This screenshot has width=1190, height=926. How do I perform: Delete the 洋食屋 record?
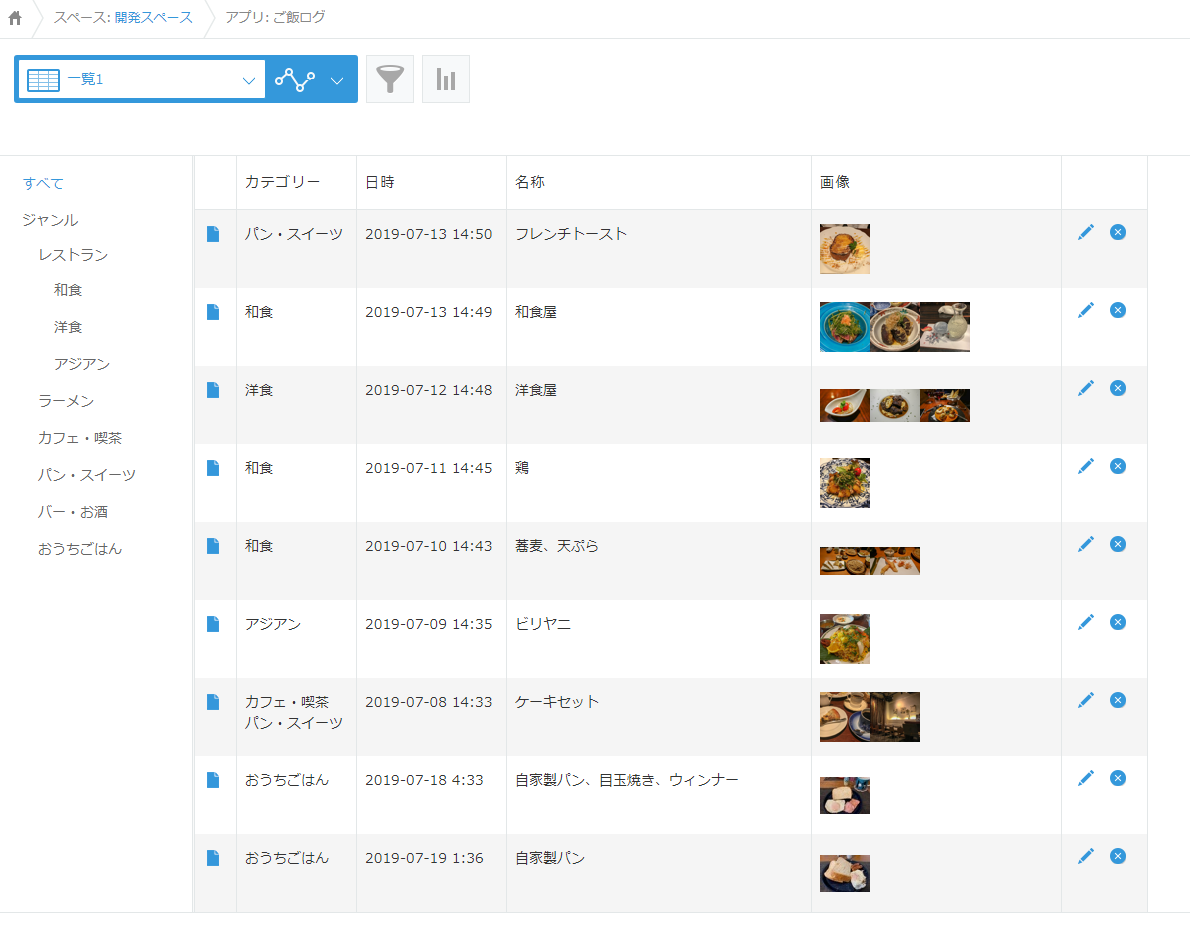point(1118,388)
